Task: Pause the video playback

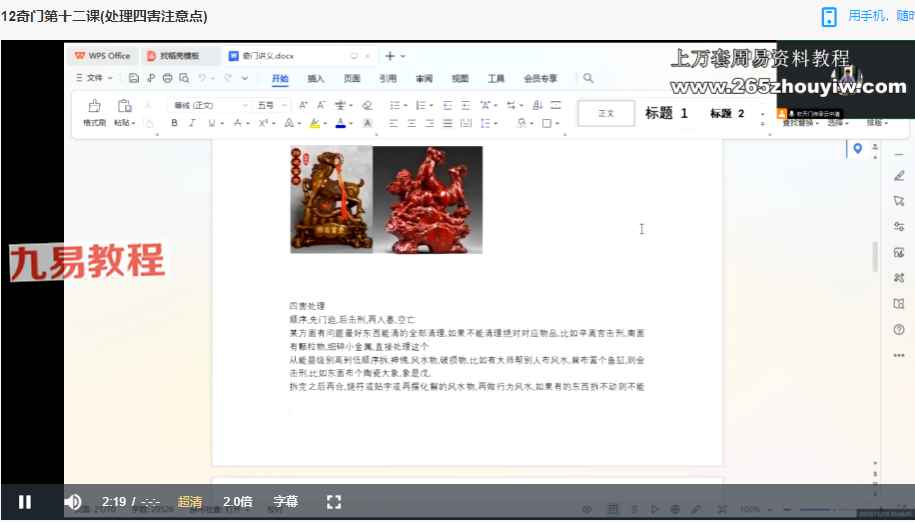Action: (25, 502)
